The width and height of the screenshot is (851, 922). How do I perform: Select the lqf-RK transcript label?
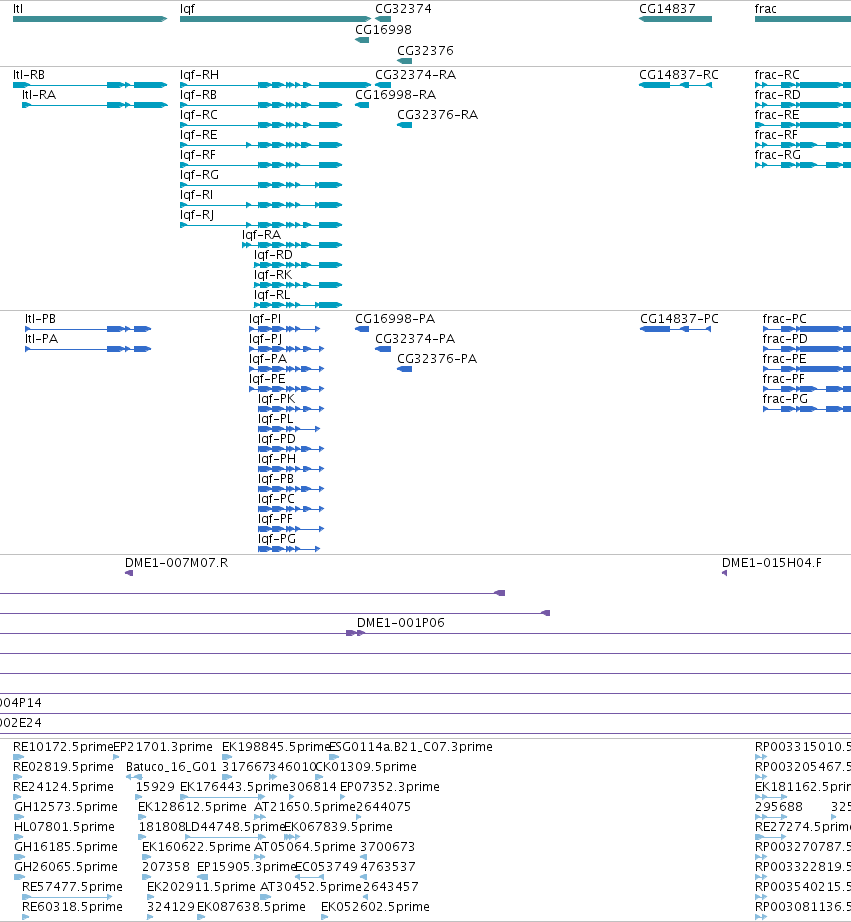[x=273, y=275]
